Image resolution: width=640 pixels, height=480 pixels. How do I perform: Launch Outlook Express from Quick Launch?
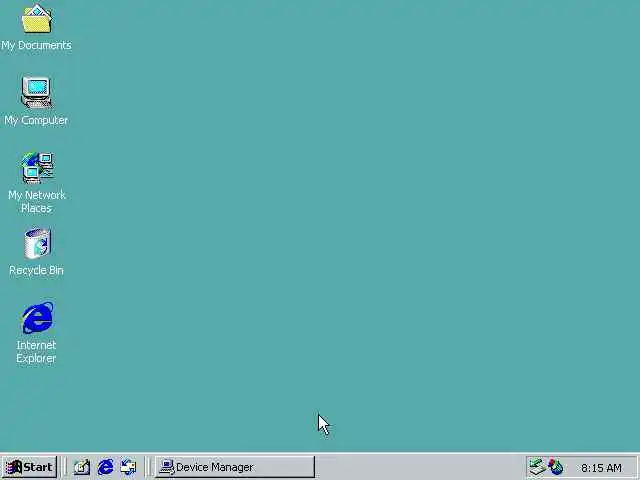pos(129,467)
